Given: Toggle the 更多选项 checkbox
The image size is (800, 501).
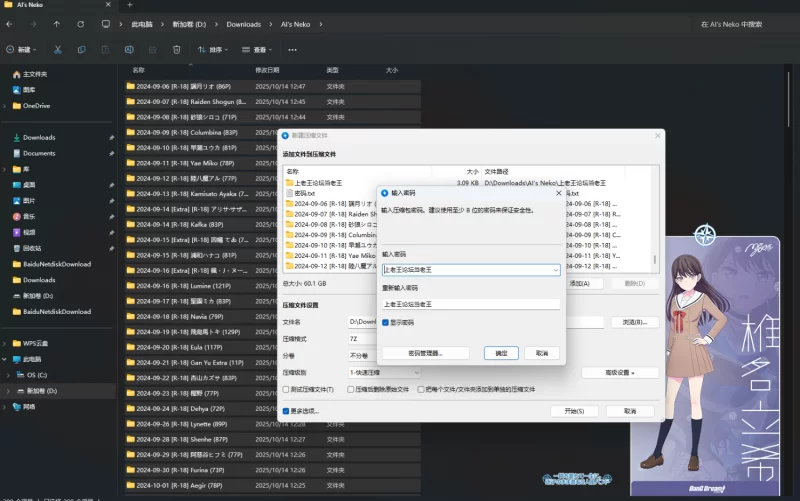Looking at the screenshot, I should [286, 411].
